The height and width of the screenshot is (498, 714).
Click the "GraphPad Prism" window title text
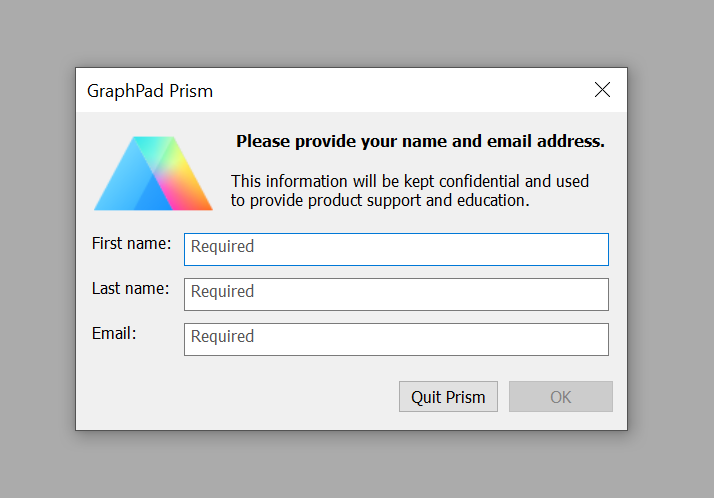(150, 91)
